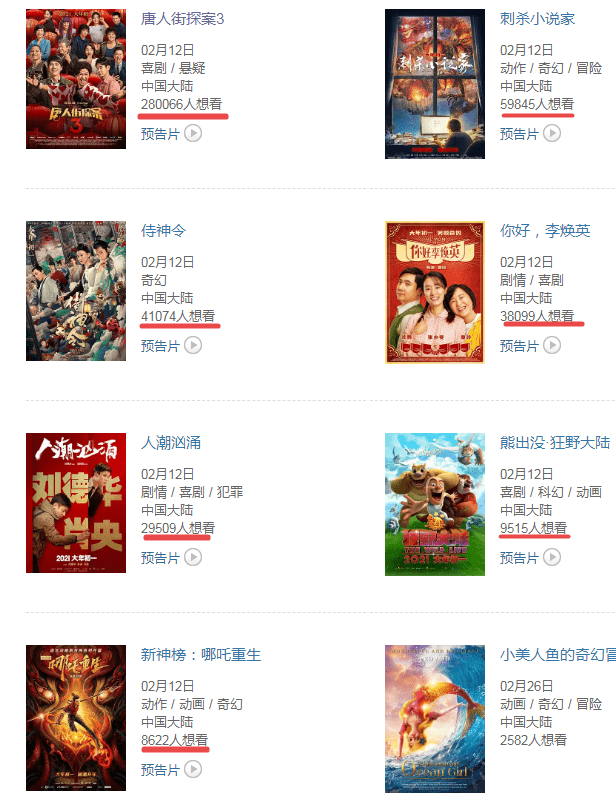Select the 熊出没 bear cartoon poster
This screenshot has width=616, height=809.
pyautogui.click(x=435, y=505)
